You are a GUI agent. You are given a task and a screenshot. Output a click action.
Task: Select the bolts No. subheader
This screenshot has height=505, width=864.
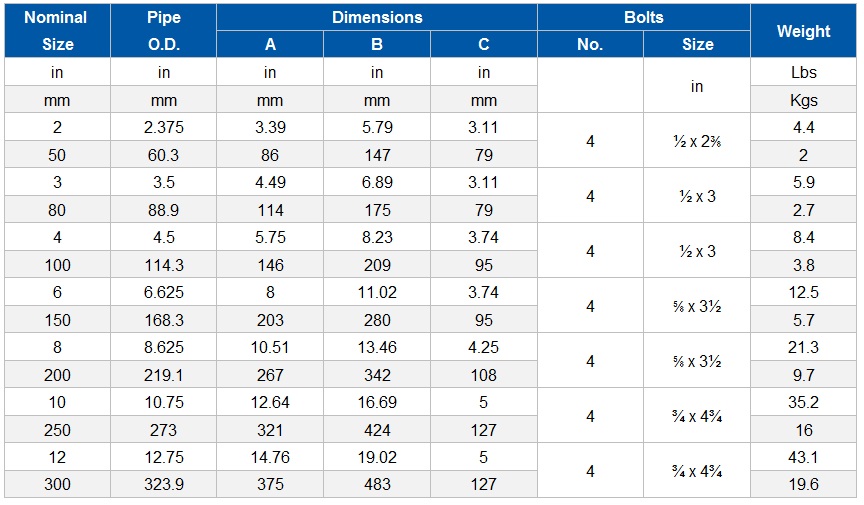590,44
